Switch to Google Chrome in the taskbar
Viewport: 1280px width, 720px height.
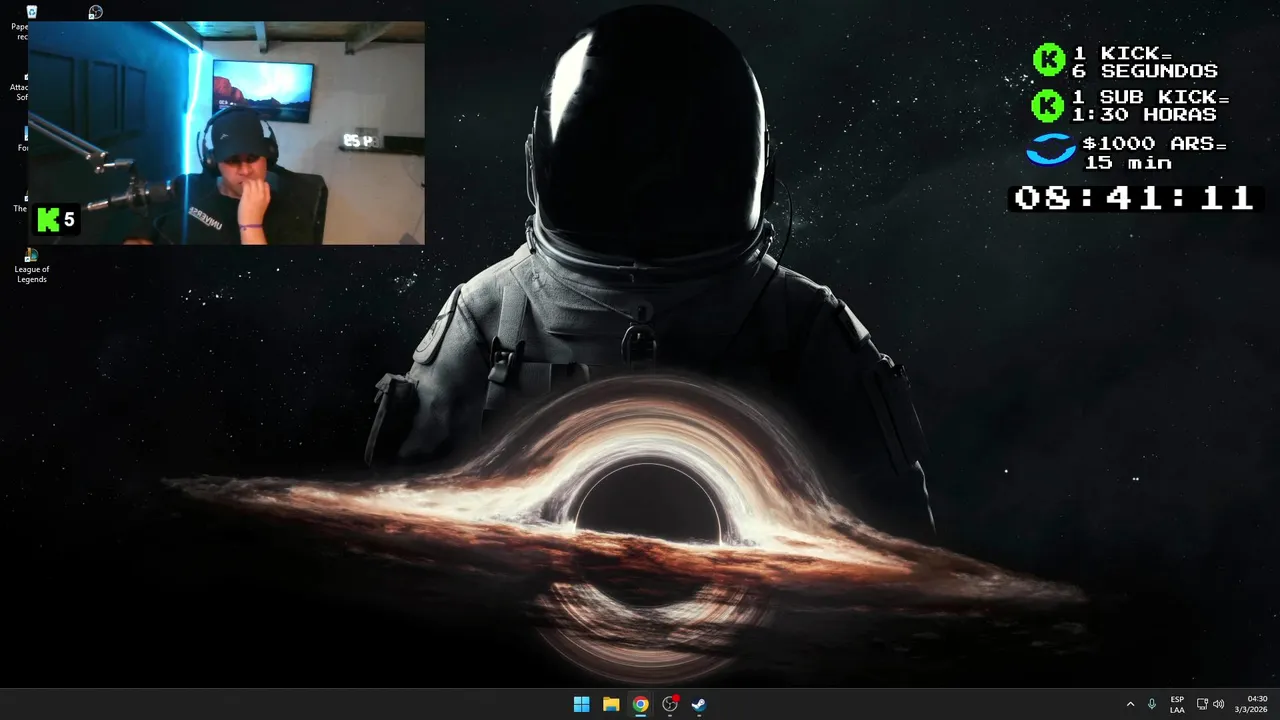(640, 704)
